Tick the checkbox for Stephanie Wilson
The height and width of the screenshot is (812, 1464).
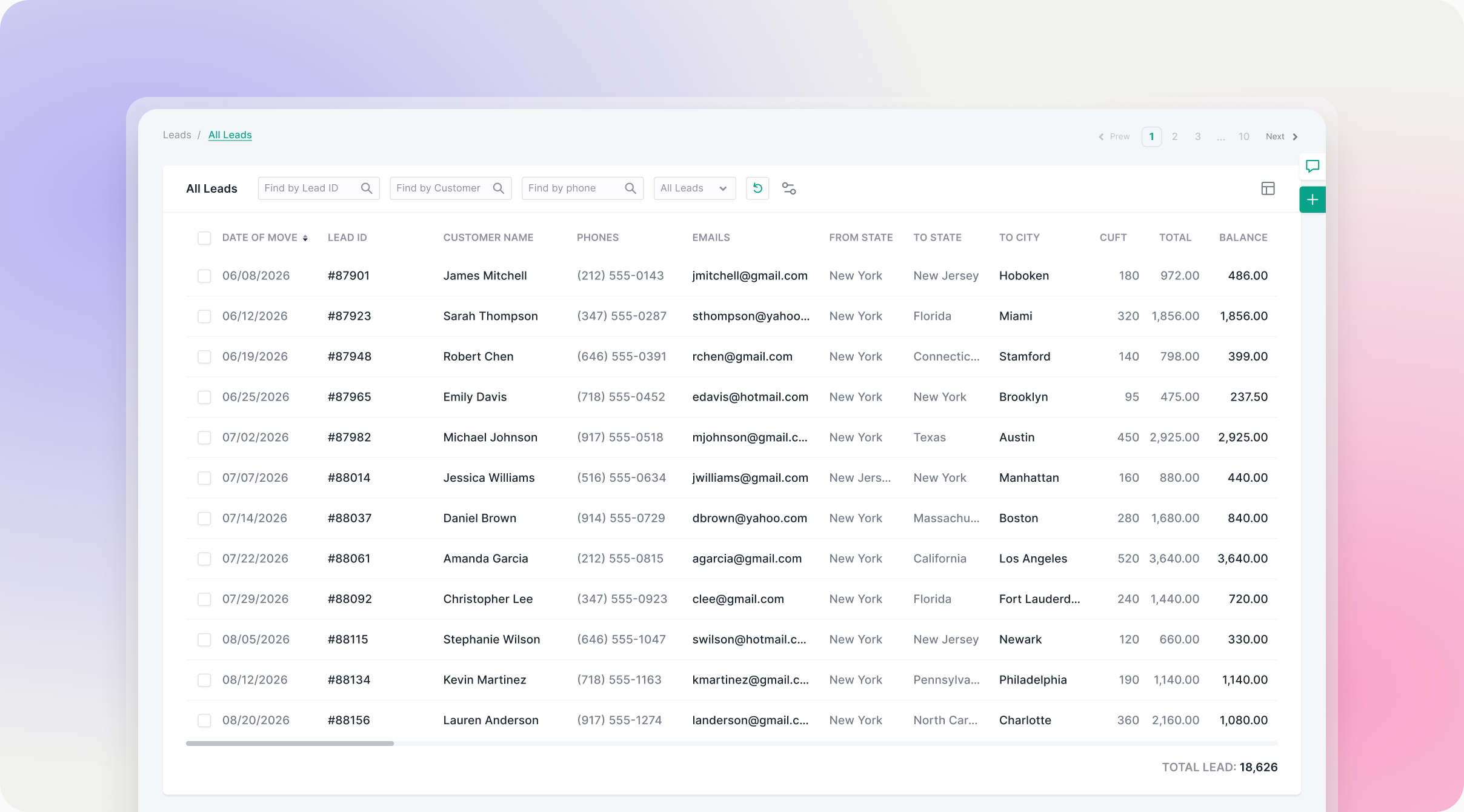click(204, 640)
